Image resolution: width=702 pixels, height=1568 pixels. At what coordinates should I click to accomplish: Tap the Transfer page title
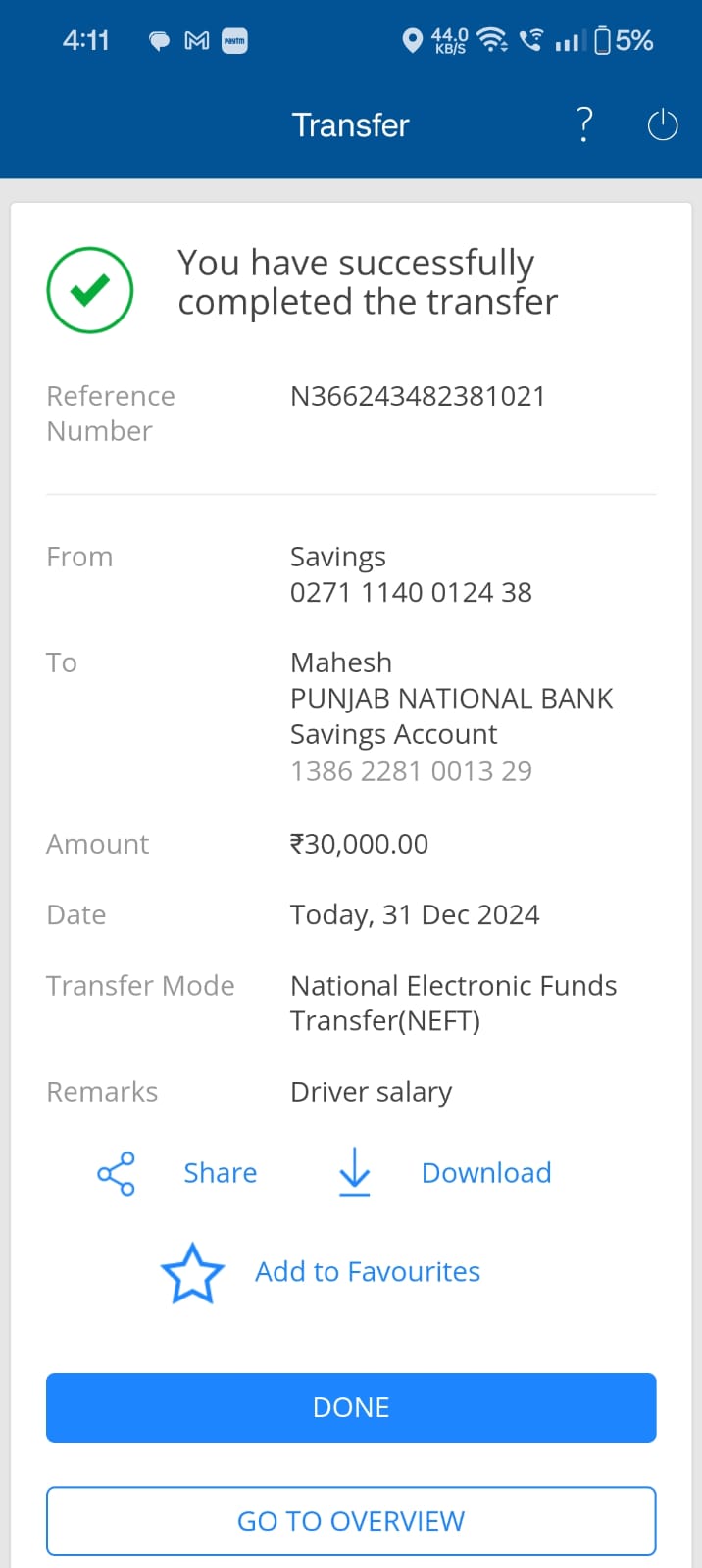click(x=350, y=125)
